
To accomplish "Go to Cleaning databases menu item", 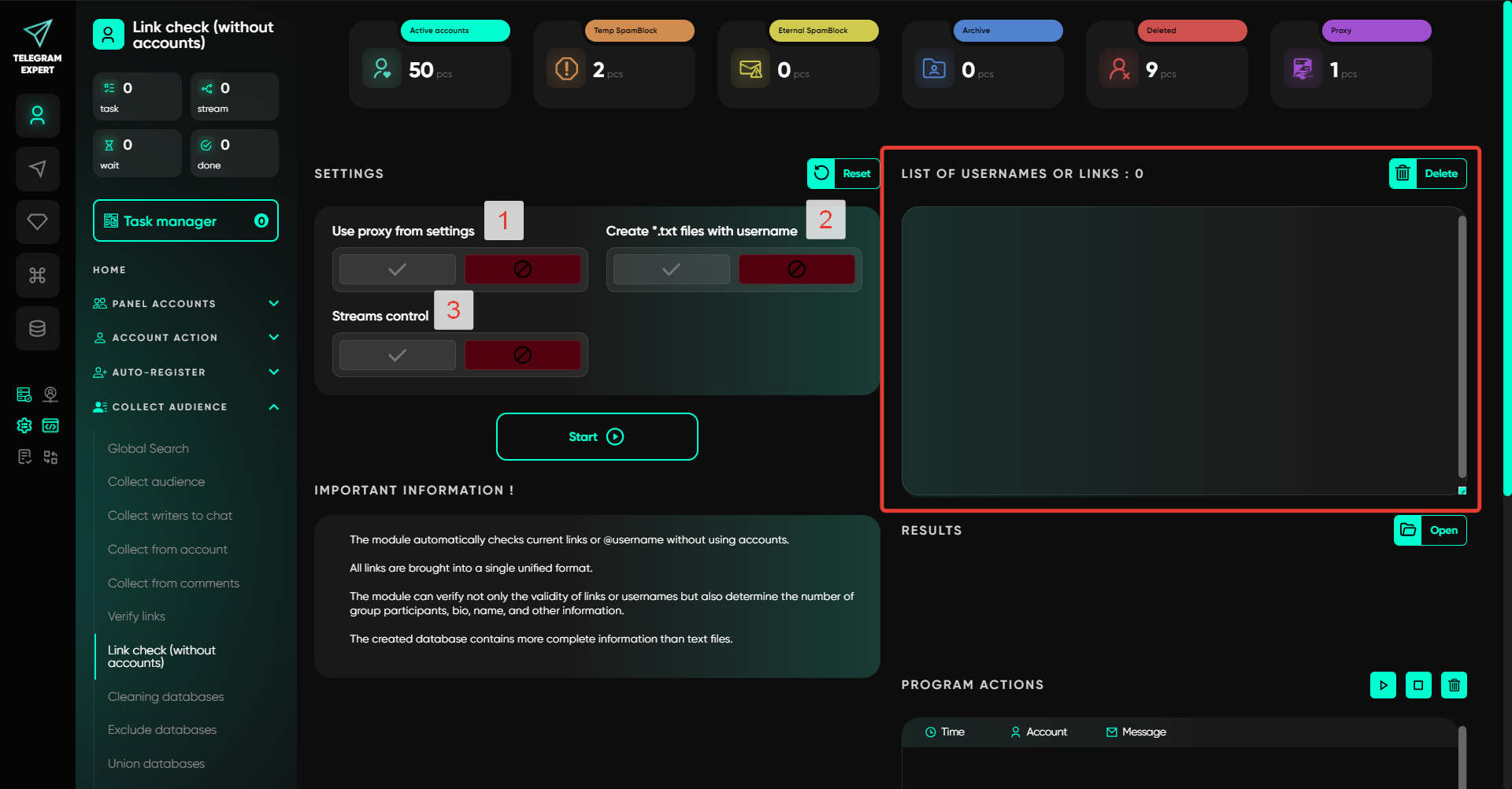I will pos(165,697).
